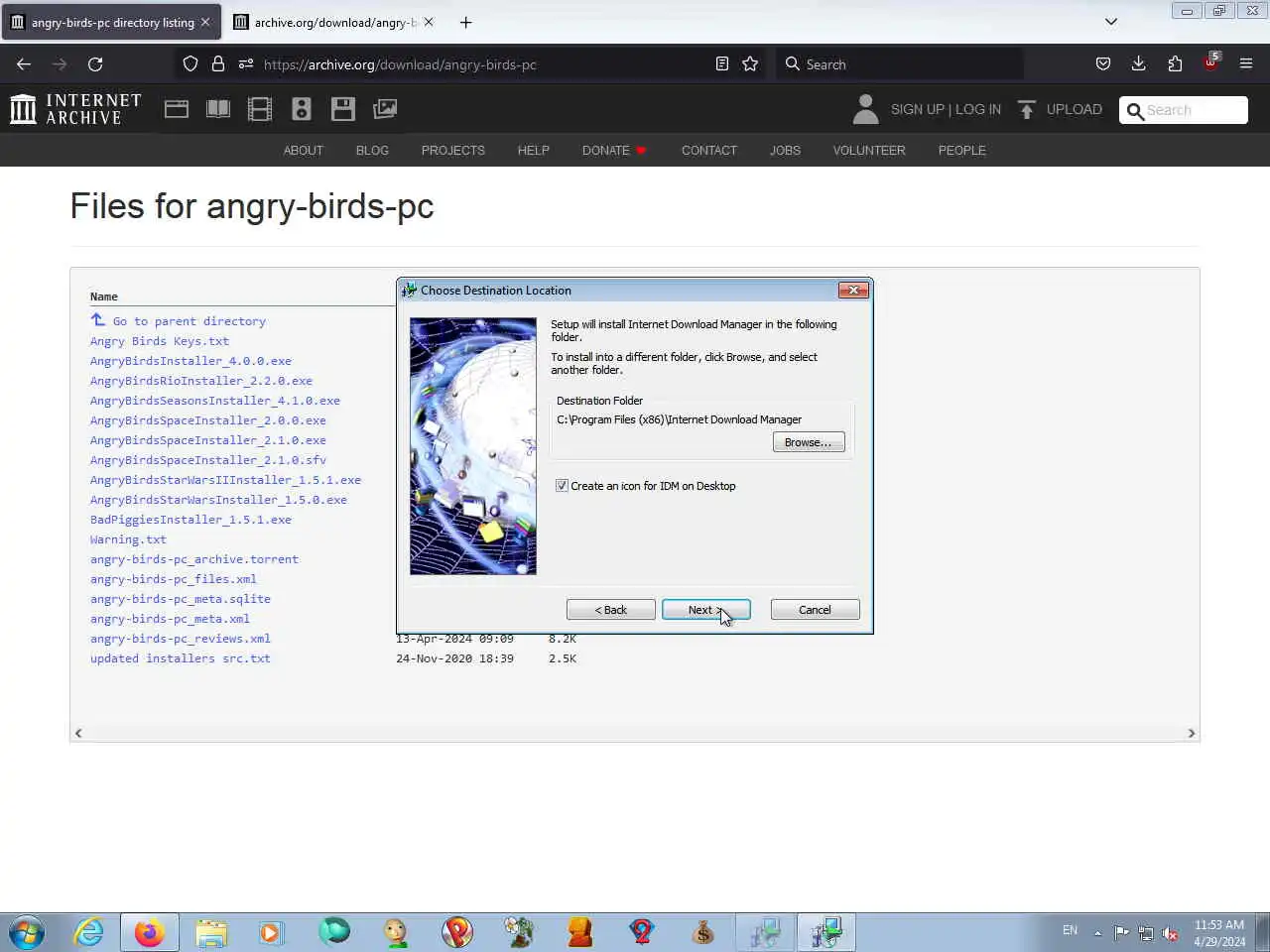Viewport: 1270px width, 952px height.
Task: Download BadPiggiesInstaller_1.5.1.exe
Action: tap(190, 520)
